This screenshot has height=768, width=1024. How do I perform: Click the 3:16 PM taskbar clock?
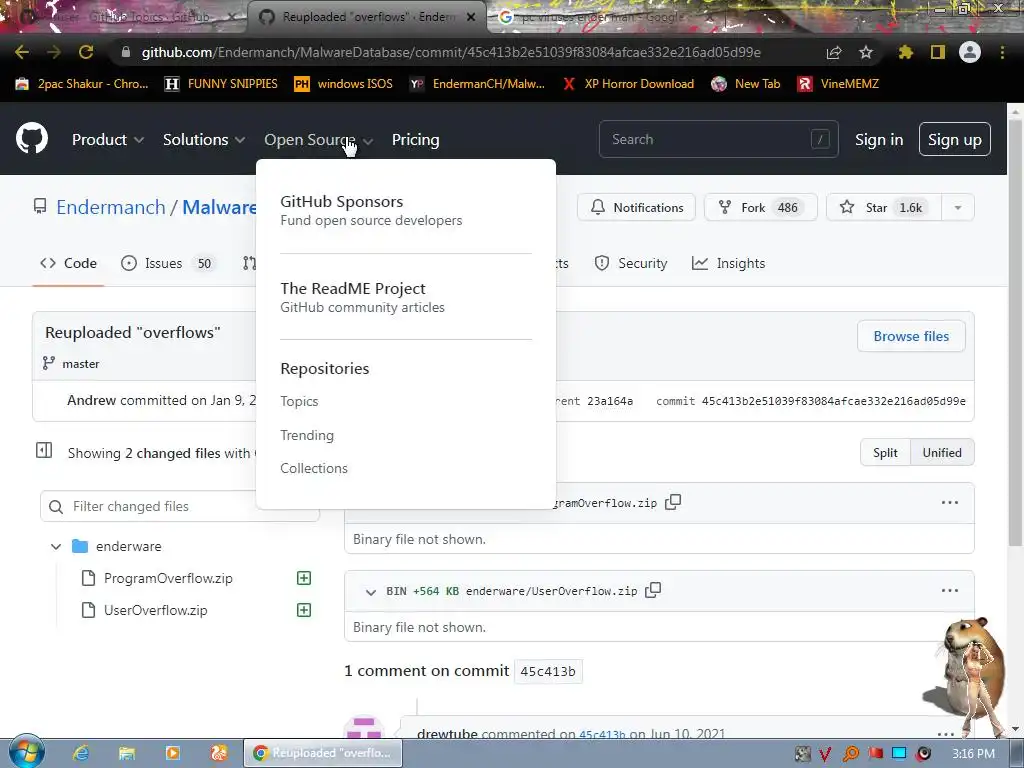click(973, 754)
